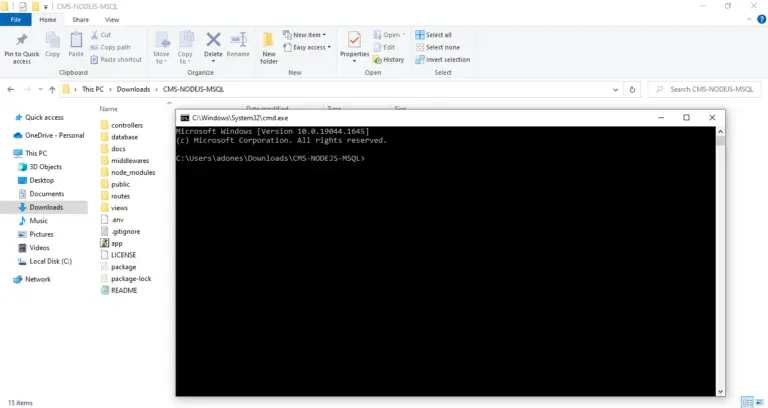Switch to large icons view in status bar

[759, 402]
